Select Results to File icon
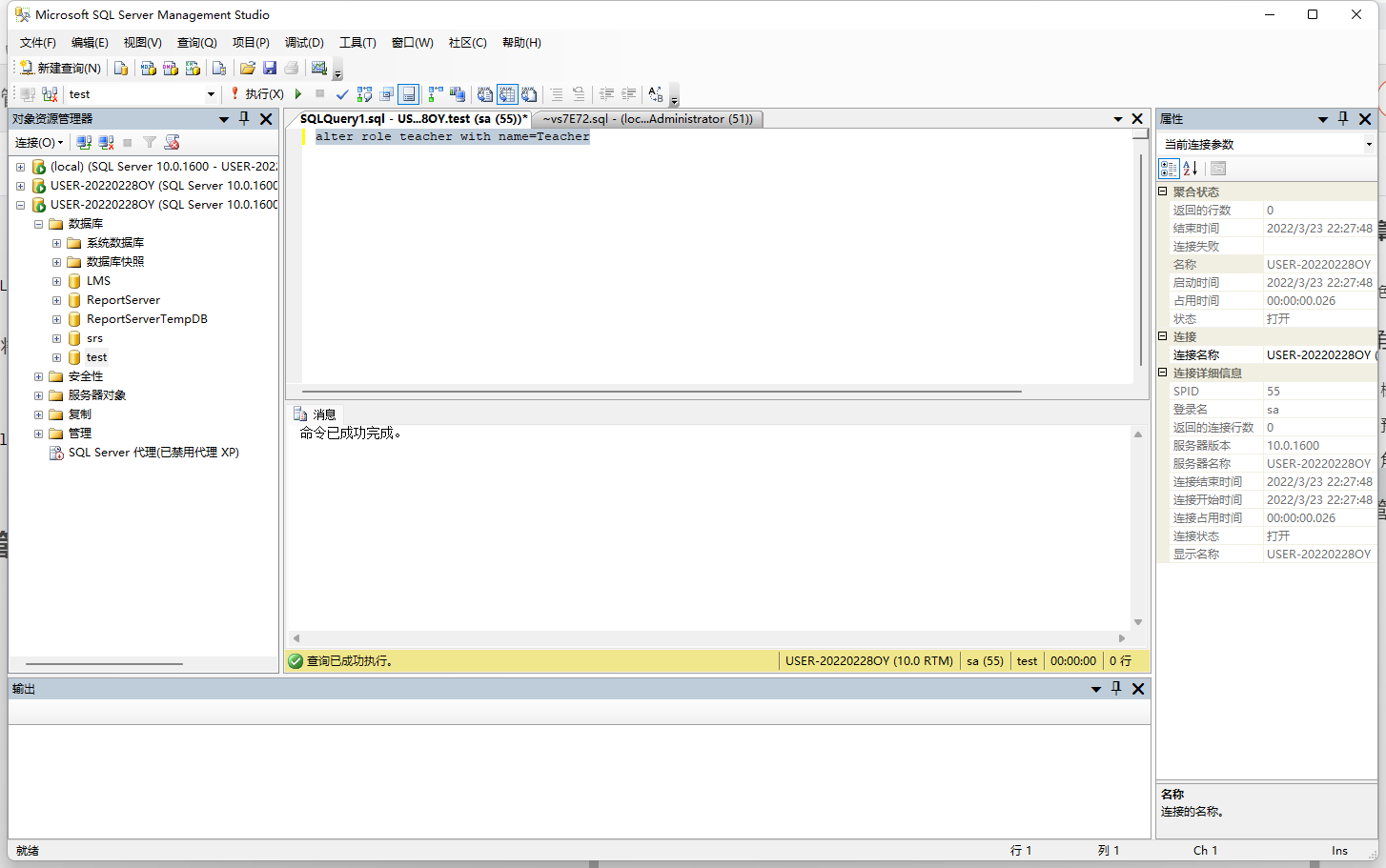The height and width of the screenshot is (868, 1386). tap(529, 94)
